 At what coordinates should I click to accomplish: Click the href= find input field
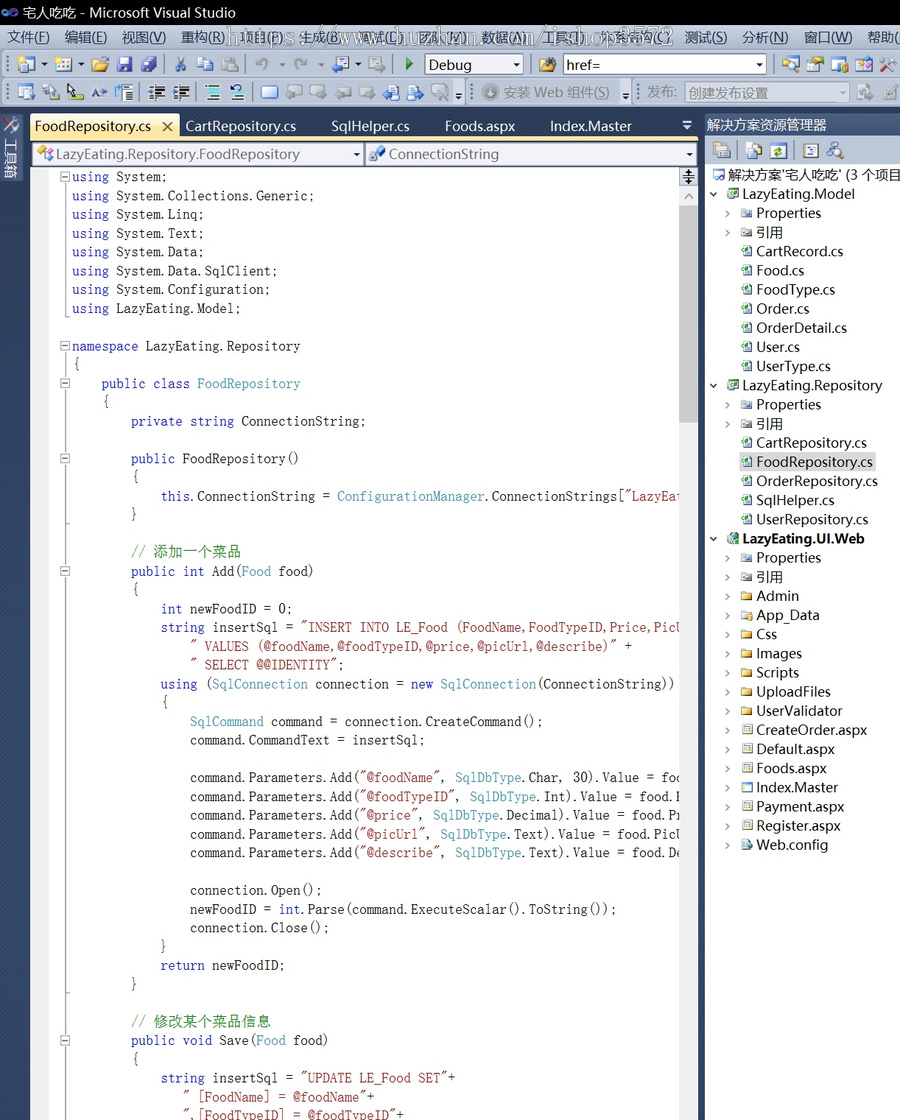pyautogui.click(x=657, y=65)
